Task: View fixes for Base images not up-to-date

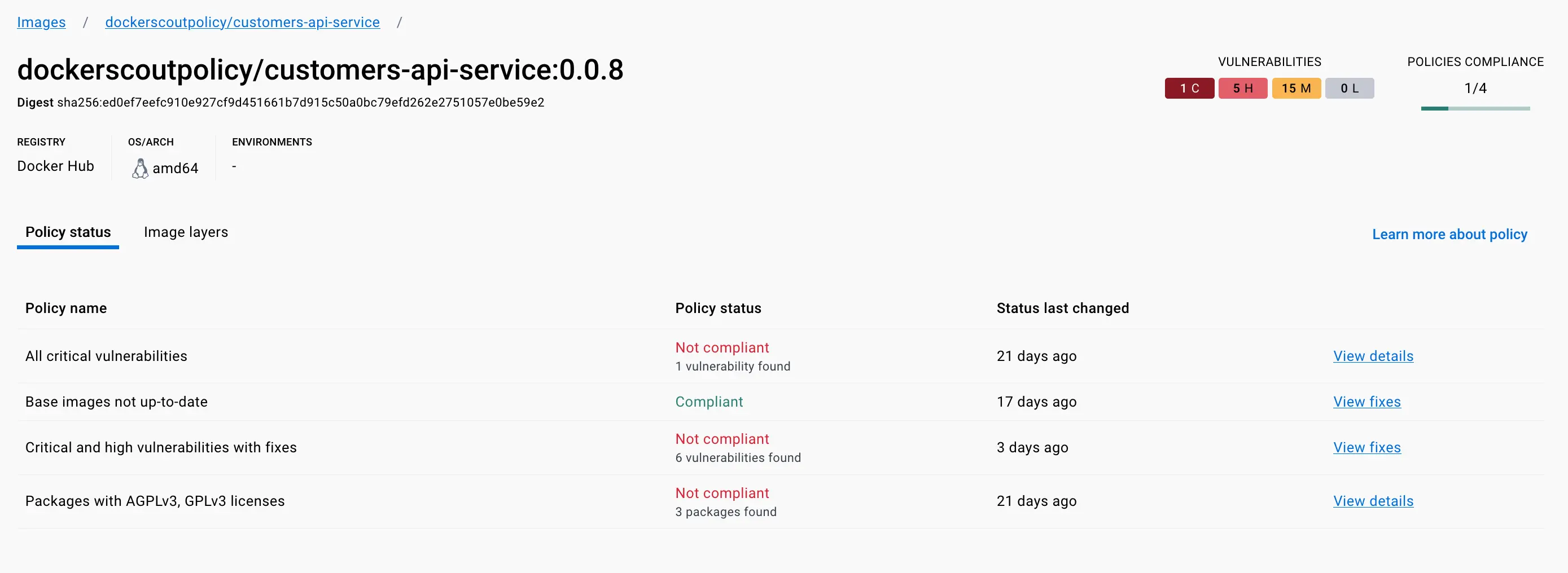Action: [x=1366, y=402]
